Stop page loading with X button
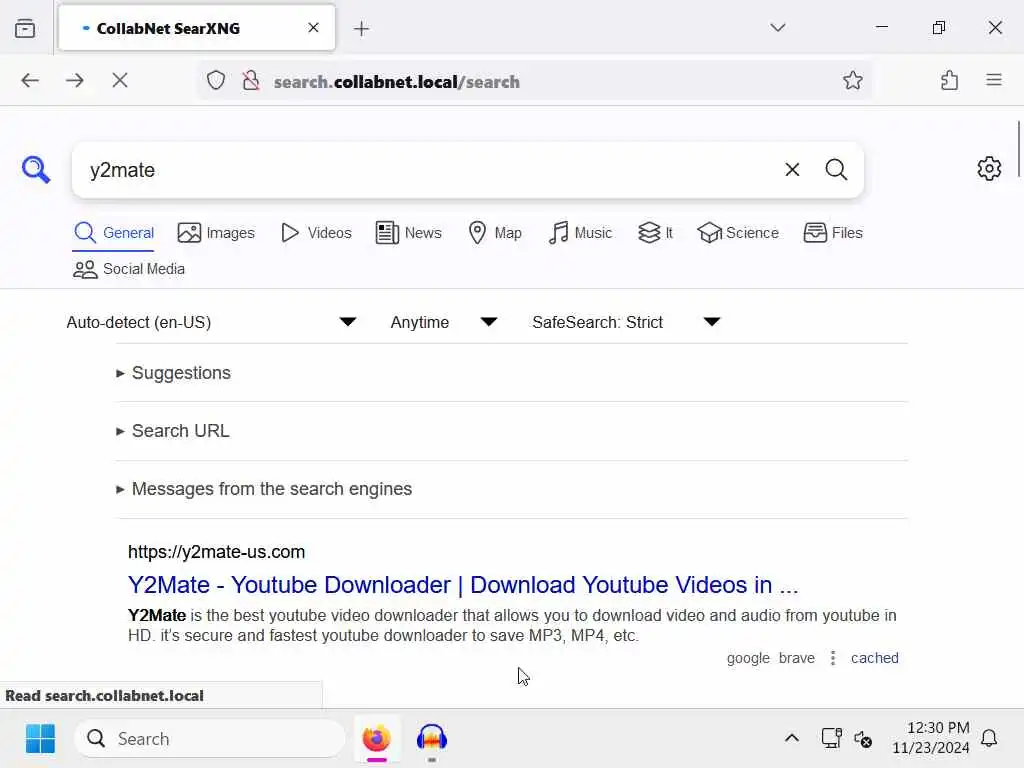 click(120, 80)
